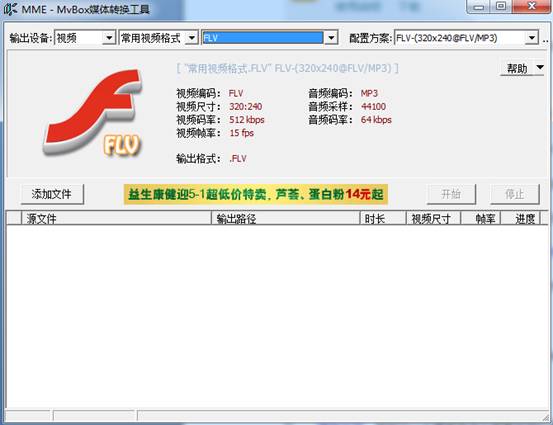This screenshot has height=425, width=553.
Task: Click the output format value .FLV
Action: click(238, 159)
